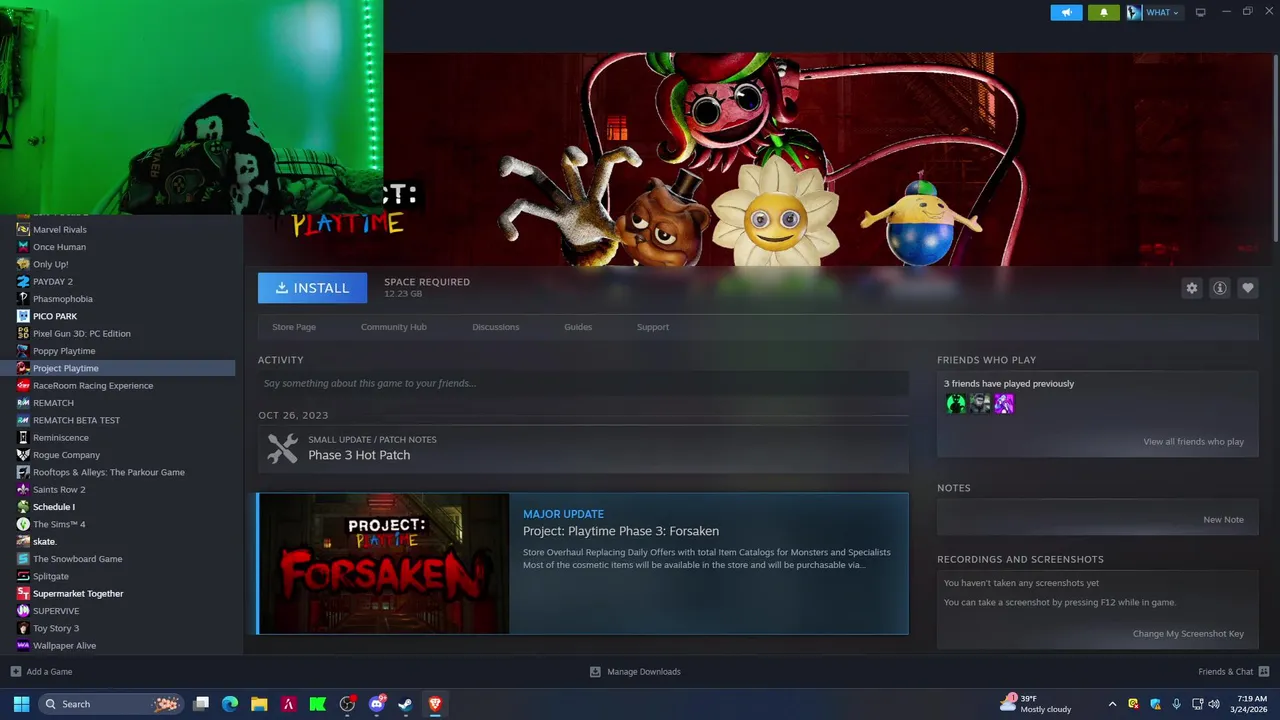Click View all friends who play
Image resolution: width=1280 pixels, height=720 pixels.
tap(1194, 442)
